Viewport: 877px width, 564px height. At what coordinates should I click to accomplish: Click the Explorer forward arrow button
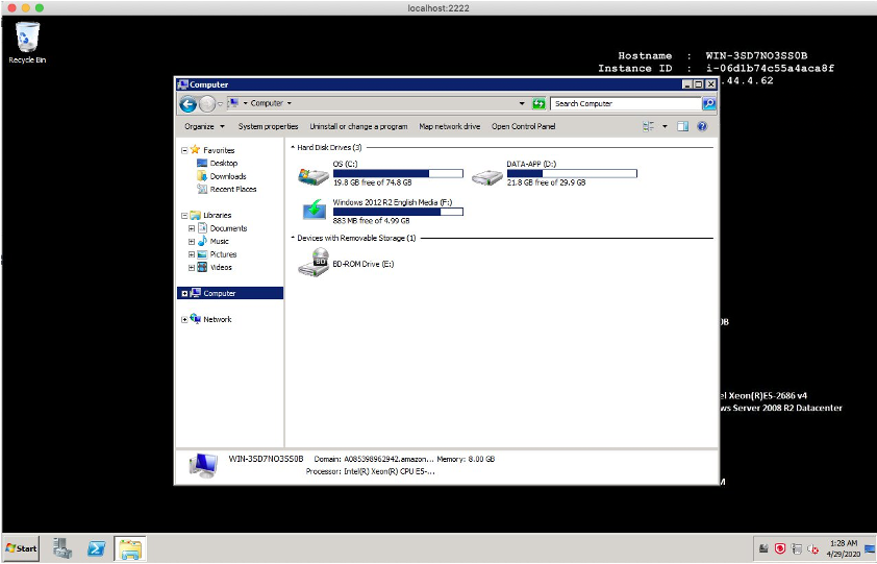[x=208, y=104]
